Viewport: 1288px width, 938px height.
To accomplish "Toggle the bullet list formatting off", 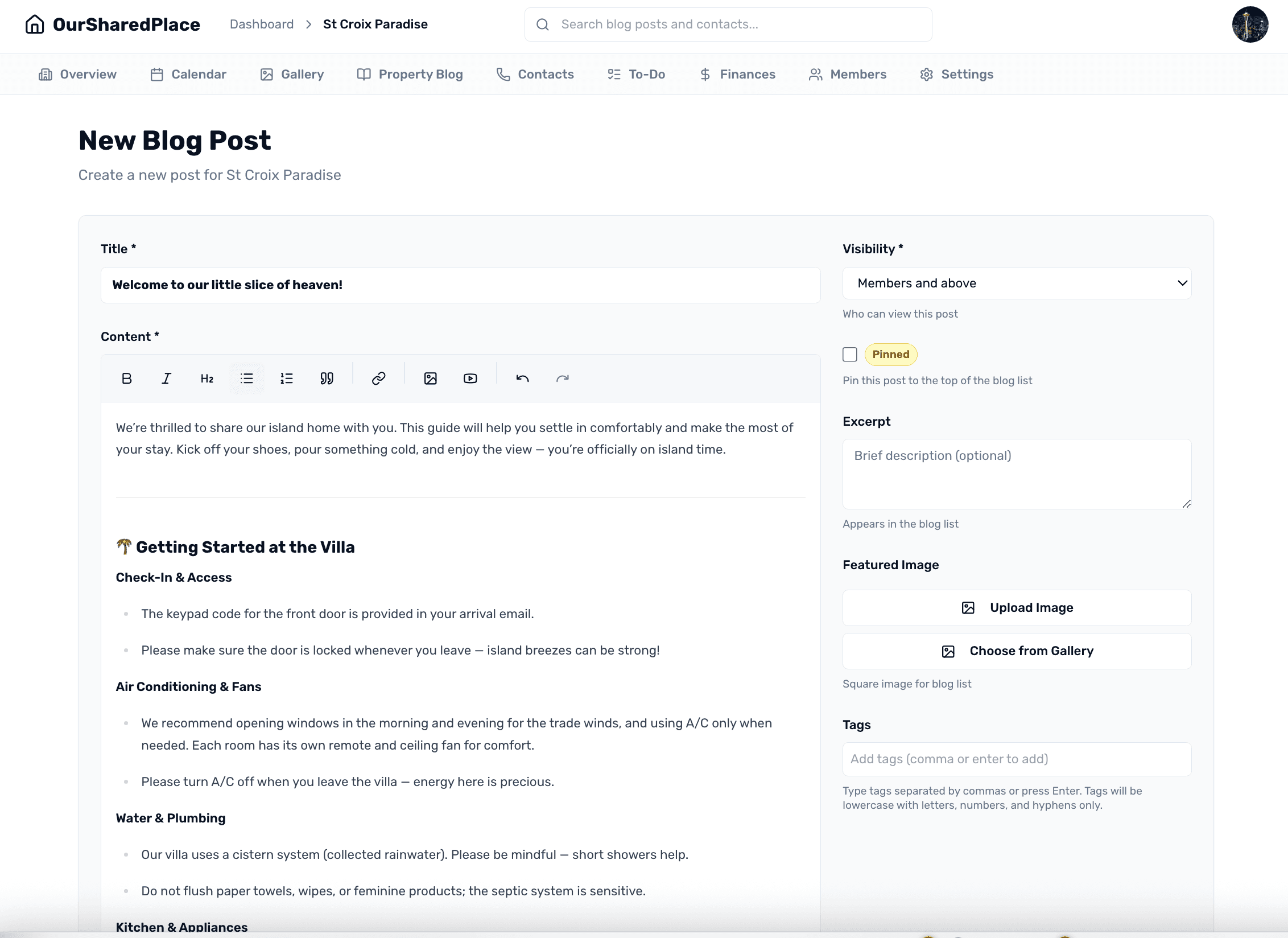I will pos(246,378).
